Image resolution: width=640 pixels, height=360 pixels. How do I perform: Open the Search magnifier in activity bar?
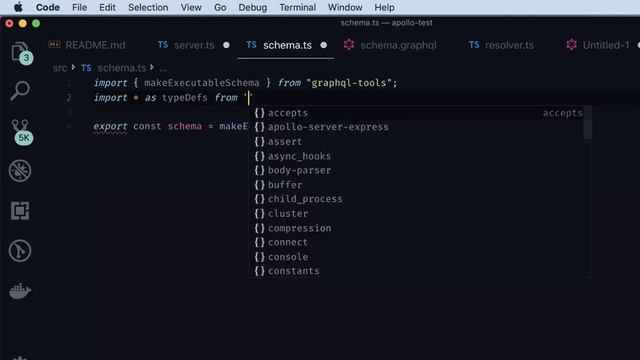click(20, 90)
